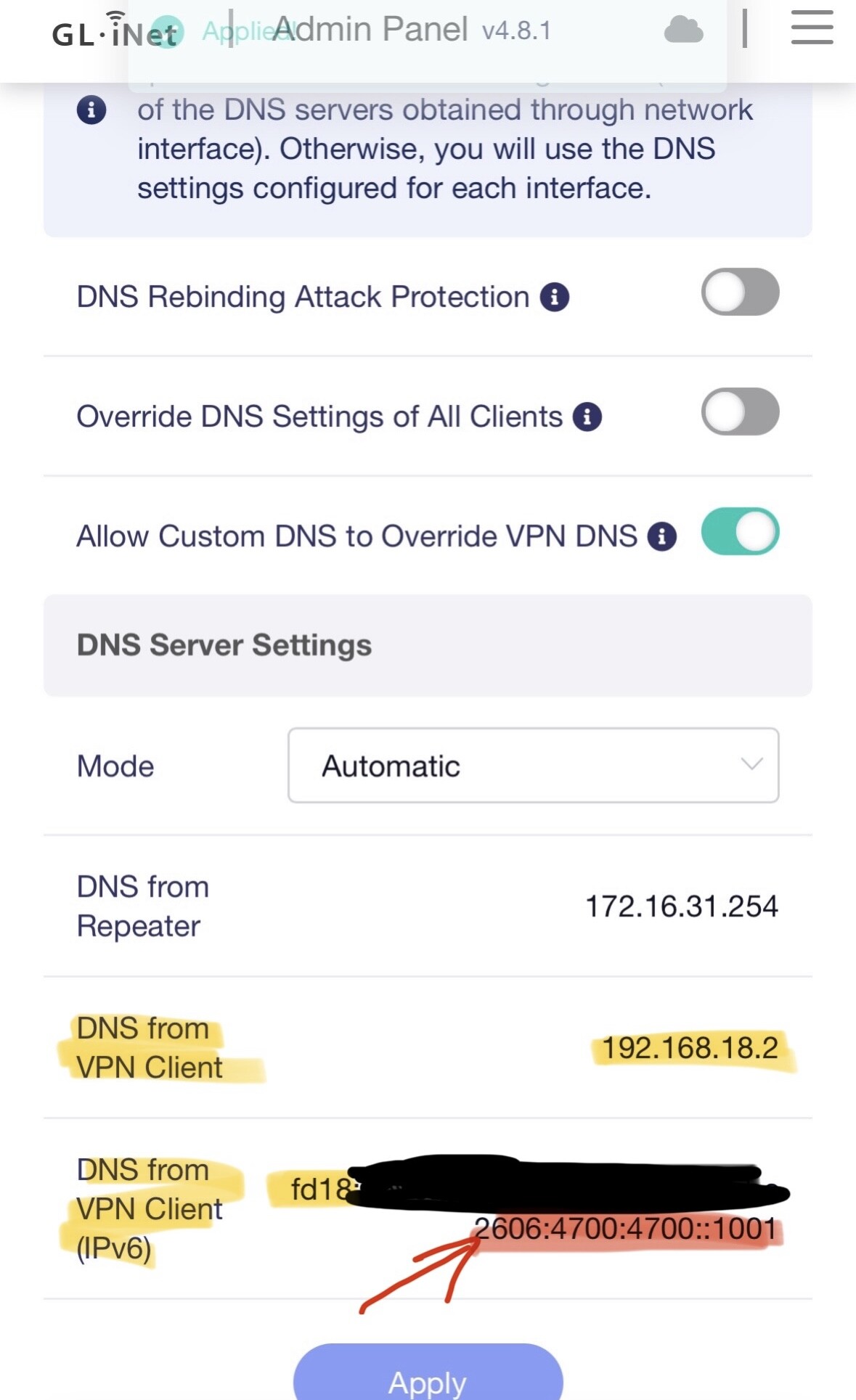
Task: Click the DNS from VPN Client (IPv6) label
Action: 149,1209
